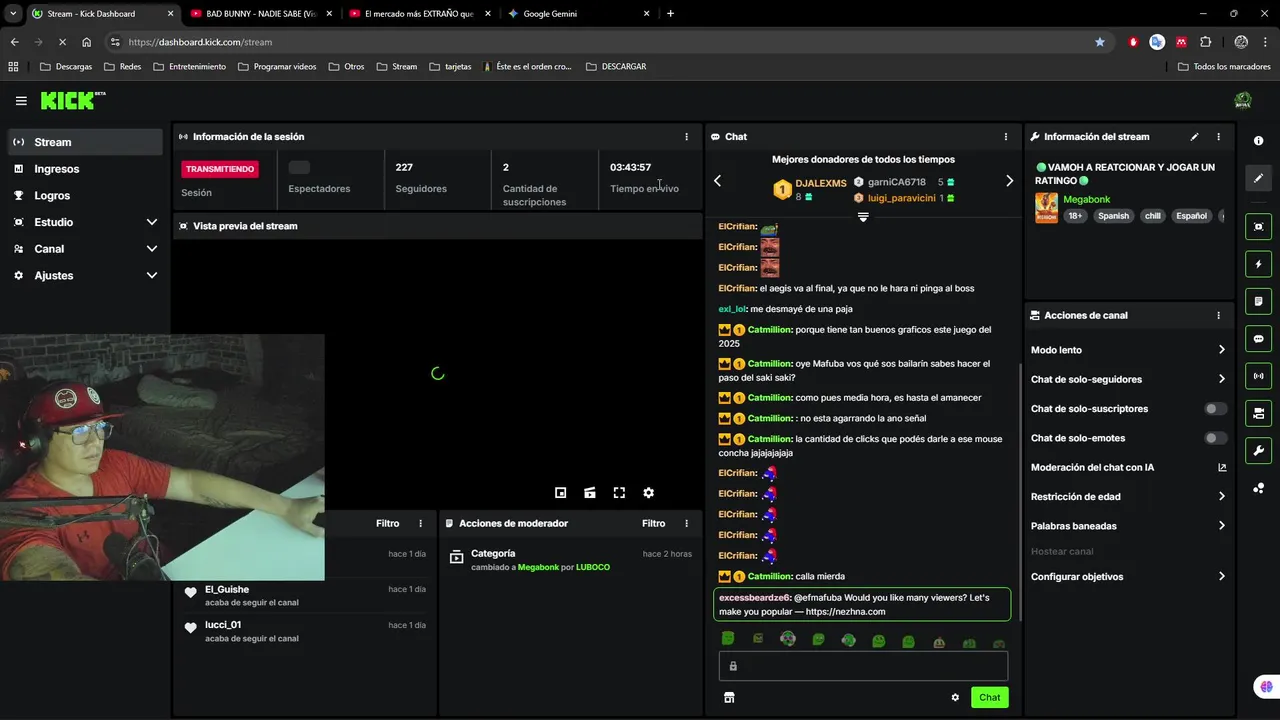Screen dimensions: 1280x720
Task: Open stream preview settings gear
Action: pos(648,493)
